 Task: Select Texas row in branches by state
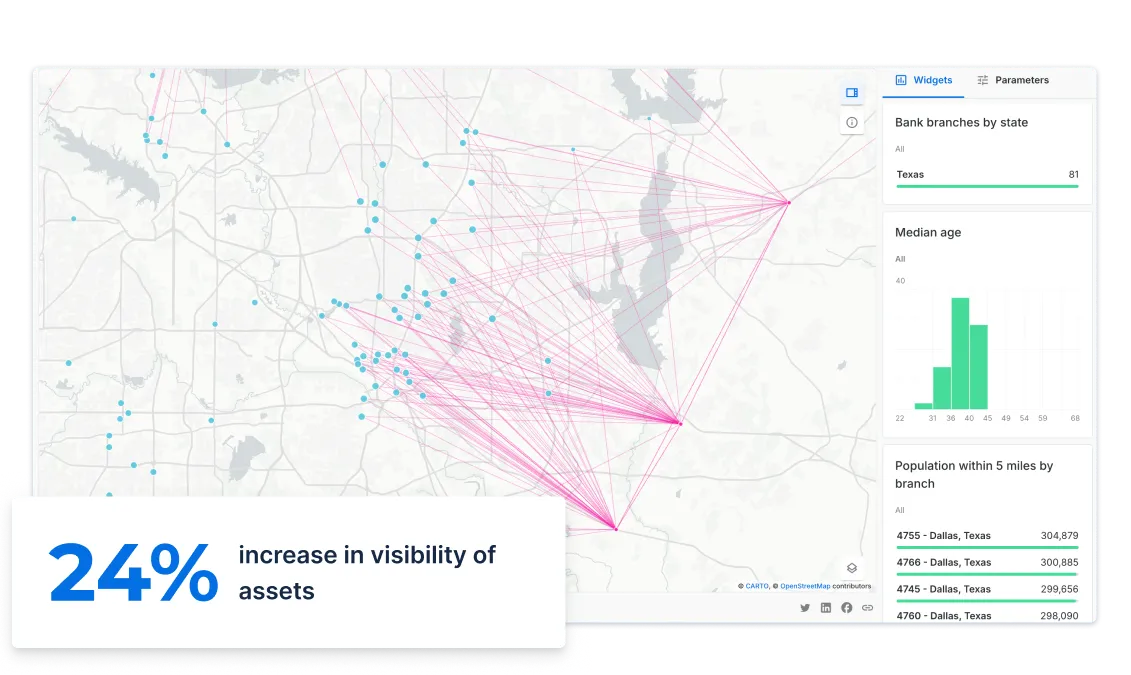[987, 175]
